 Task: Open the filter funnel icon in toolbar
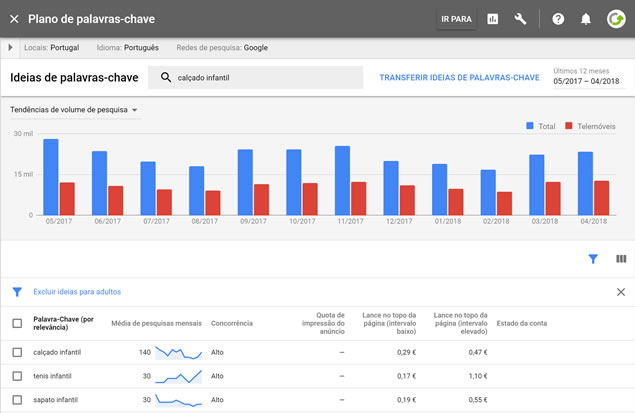click(593, 259)
